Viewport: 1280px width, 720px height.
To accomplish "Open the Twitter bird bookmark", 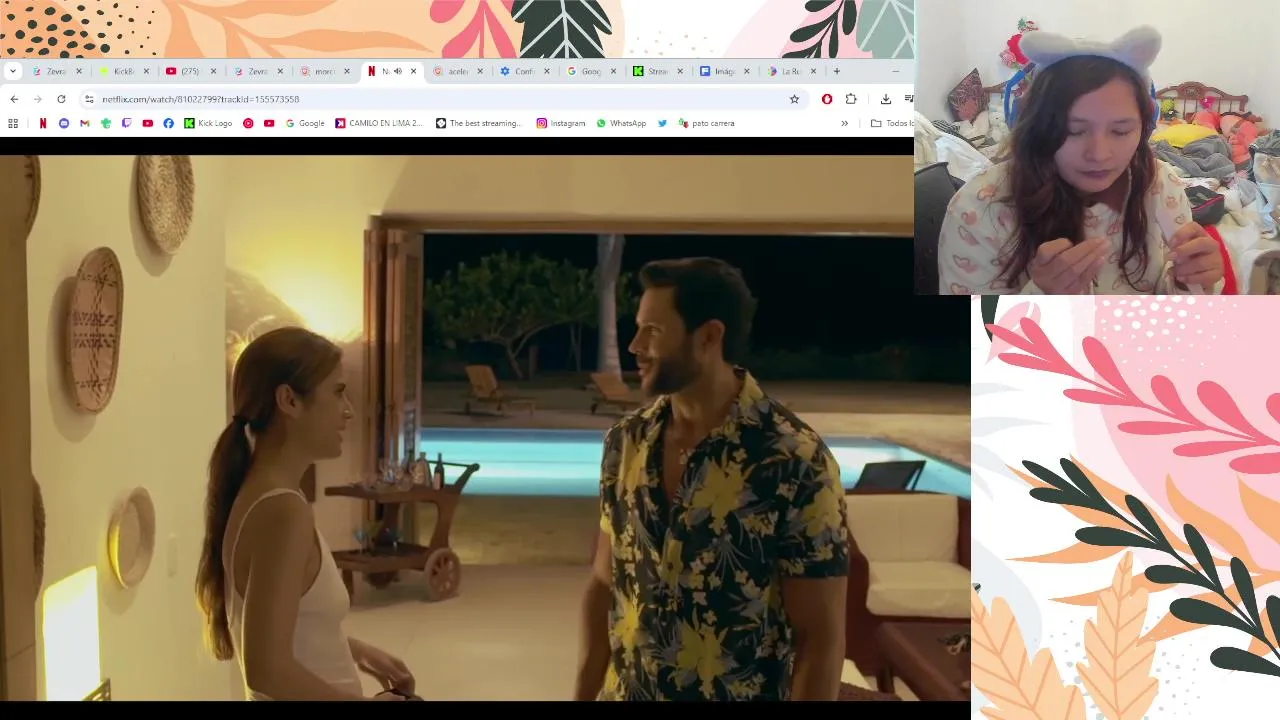I will pos(662,123).
